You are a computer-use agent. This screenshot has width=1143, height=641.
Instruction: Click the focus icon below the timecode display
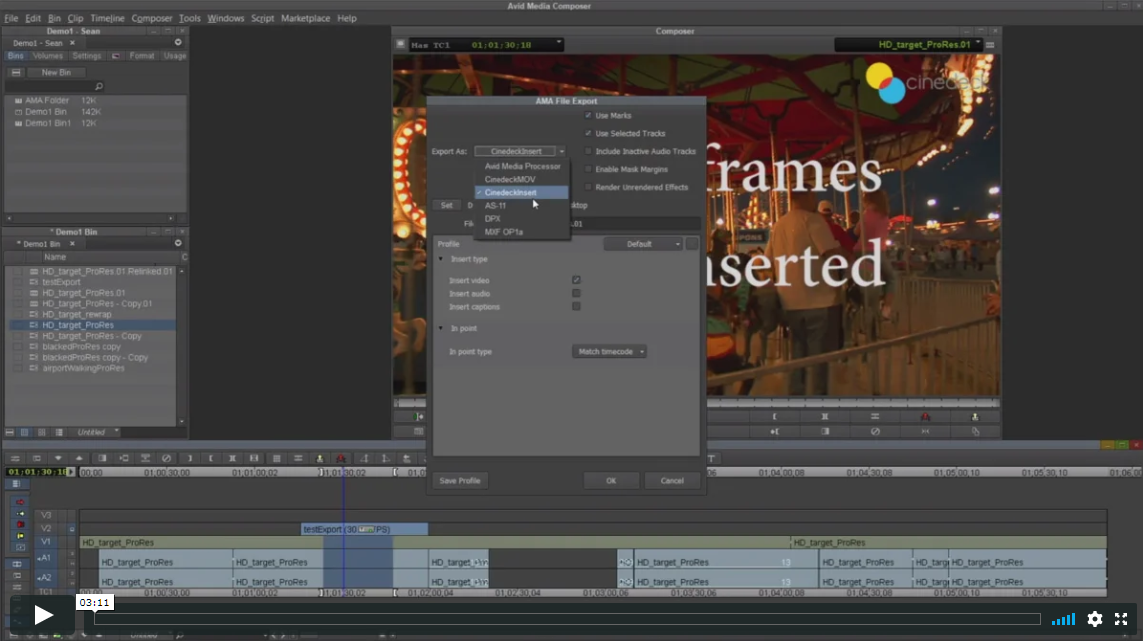click(x=16, y=483)
